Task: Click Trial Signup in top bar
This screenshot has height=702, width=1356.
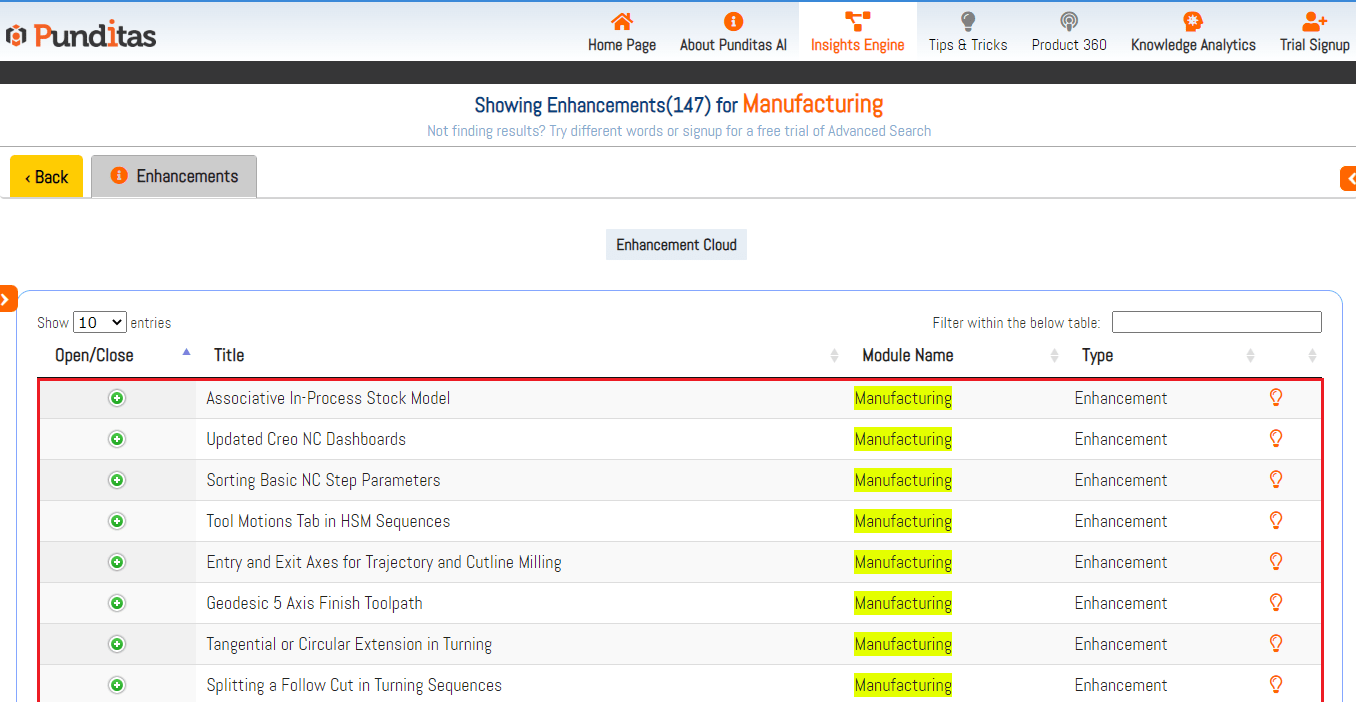Action: tap(1314, 33)
